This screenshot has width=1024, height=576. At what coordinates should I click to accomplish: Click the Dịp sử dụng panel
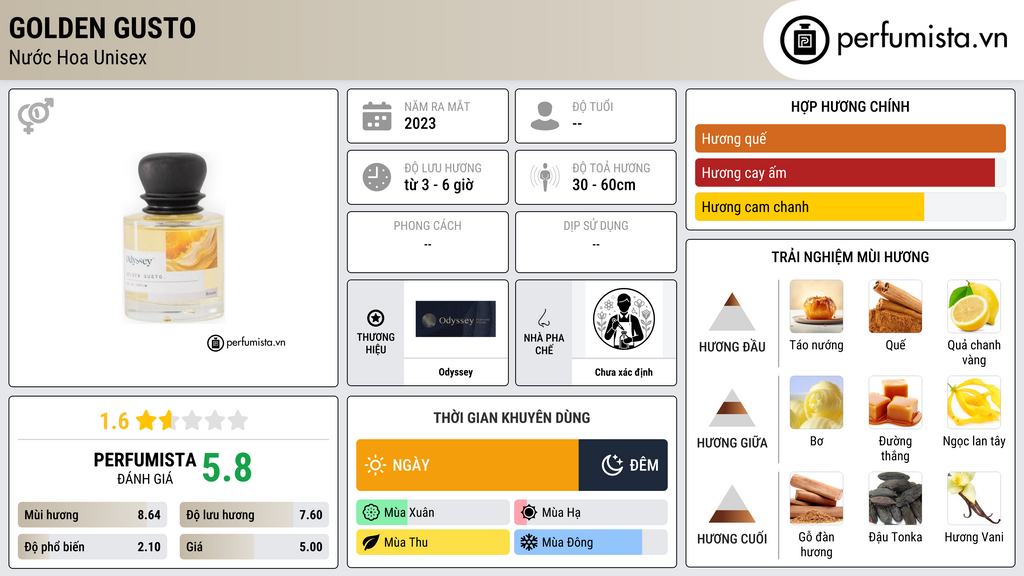tap(596, 242)
